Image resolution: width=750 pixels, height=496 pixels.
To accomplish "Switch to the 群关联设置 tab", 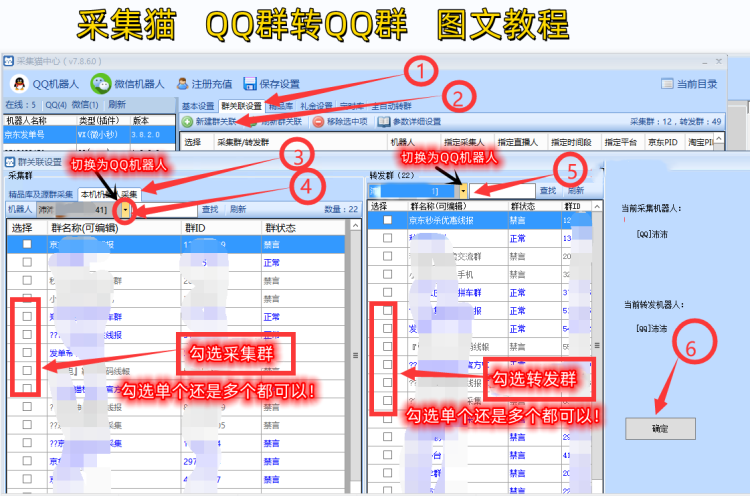I will tap(240, 105).
